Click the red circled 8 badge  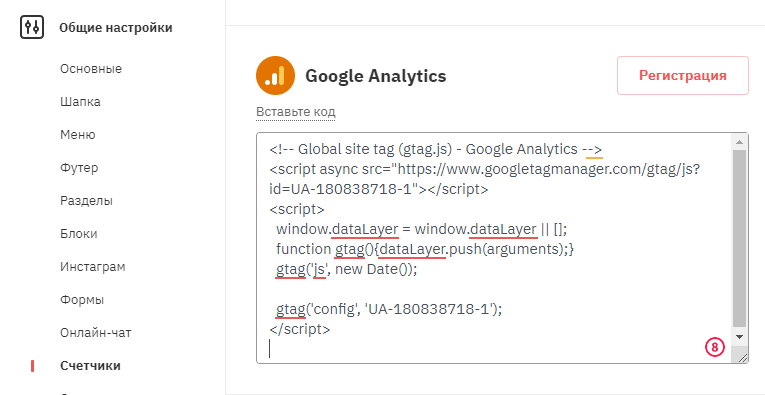point(715,347)
